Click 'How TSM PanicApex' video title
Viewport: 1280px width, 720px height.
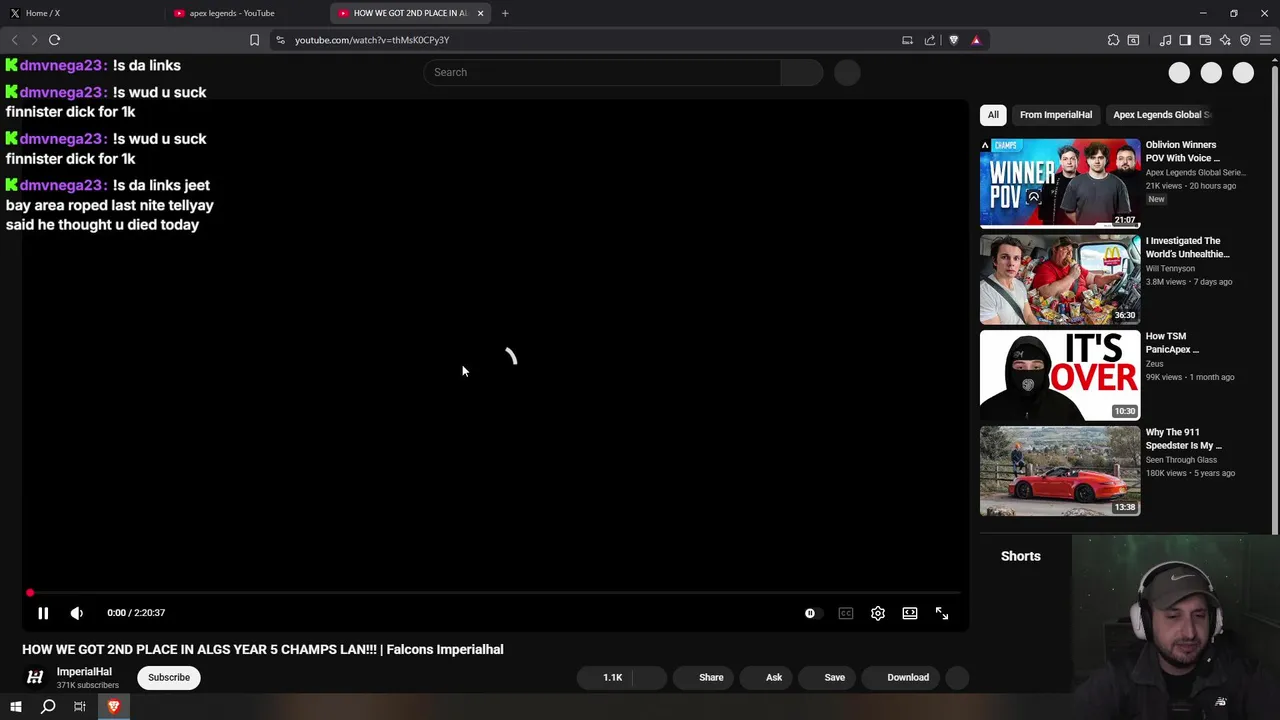click(x=1172, y=343)
